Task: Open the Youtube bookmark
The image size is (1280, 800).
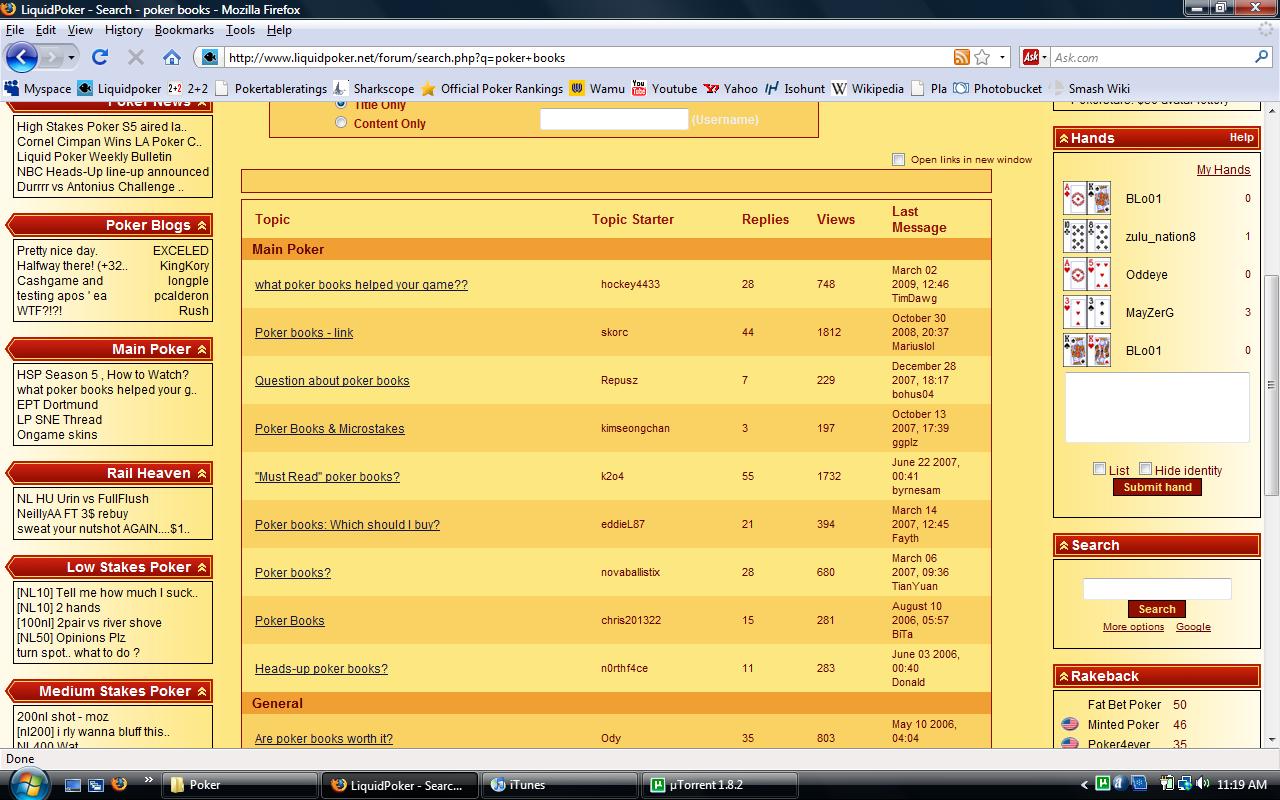Action: [x=664, y=88]
